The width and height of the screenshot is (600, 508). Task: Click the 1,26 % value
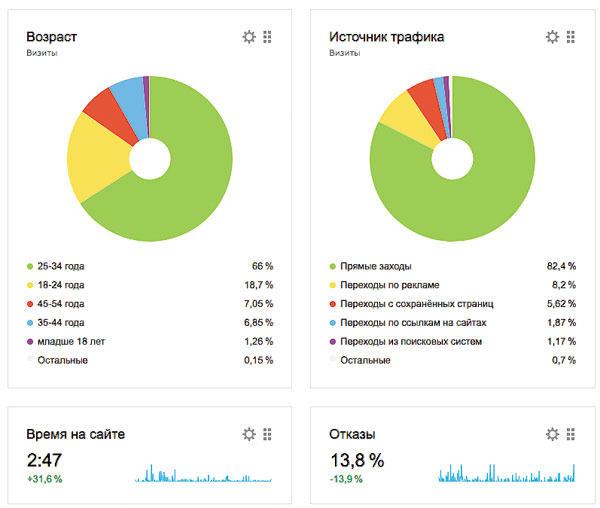click(x=259, y=342)
